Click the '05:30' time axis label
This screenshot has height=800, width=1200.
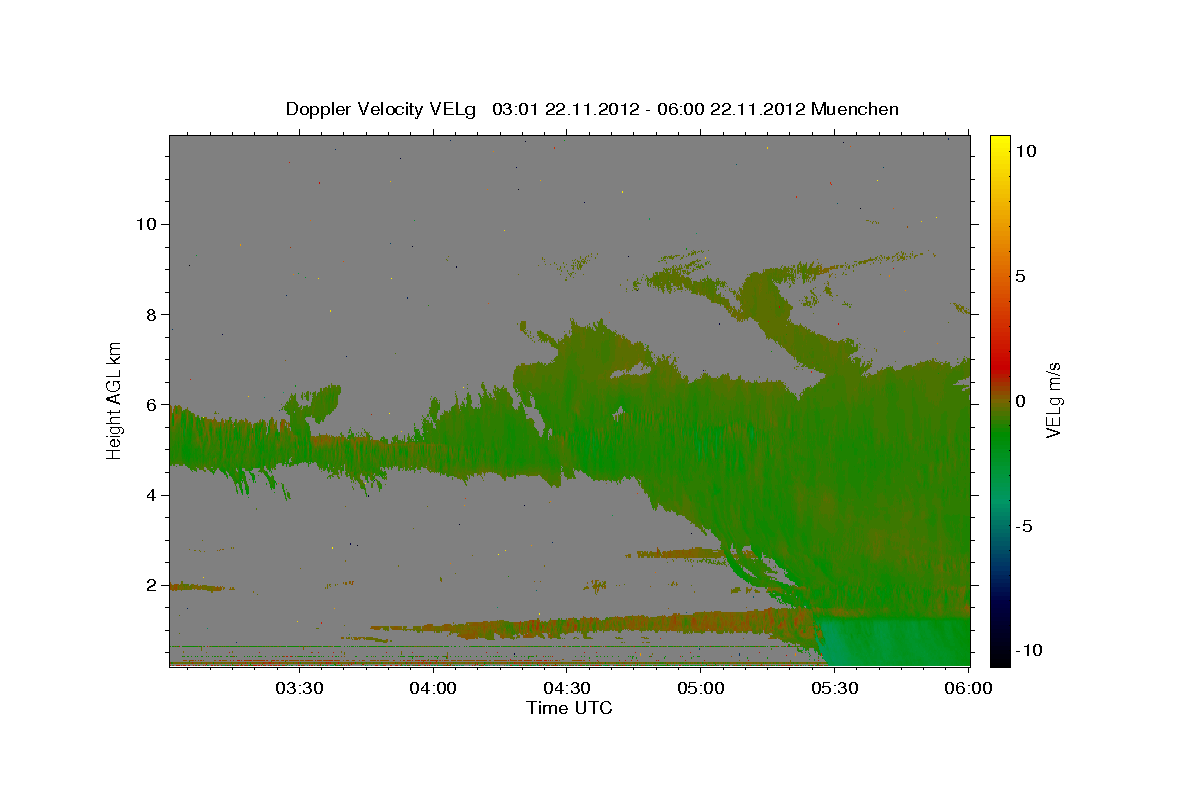[835, 688]
